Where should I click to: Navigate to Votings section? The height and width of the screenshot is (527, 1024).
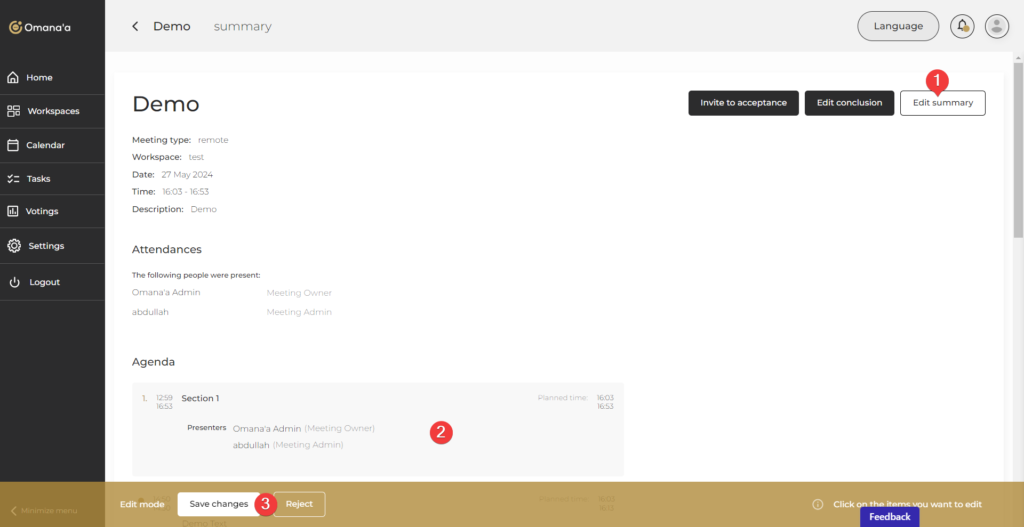point(42,211)
